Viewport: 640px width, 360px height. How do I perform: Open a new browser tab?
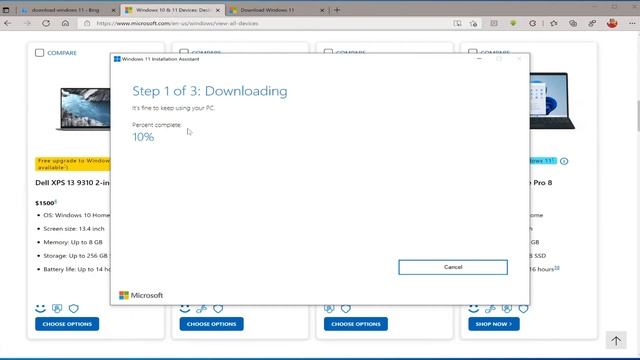337,10
